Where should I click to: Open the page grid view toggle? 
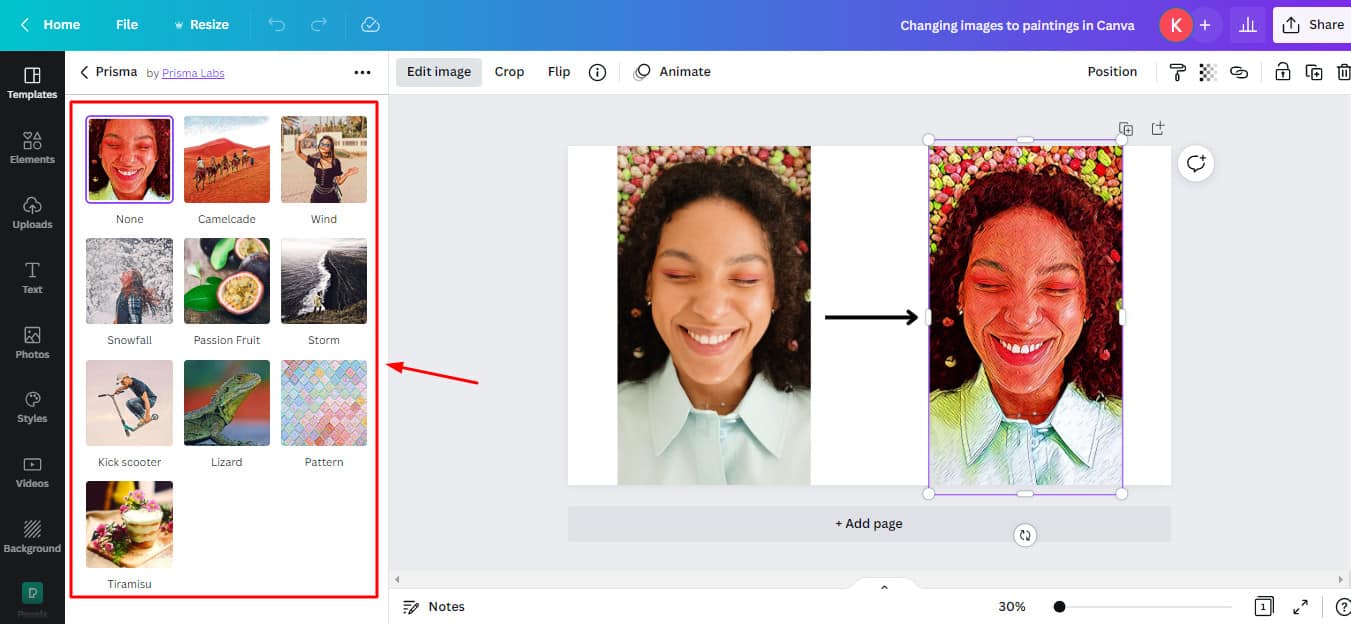tap(1264, 607)
